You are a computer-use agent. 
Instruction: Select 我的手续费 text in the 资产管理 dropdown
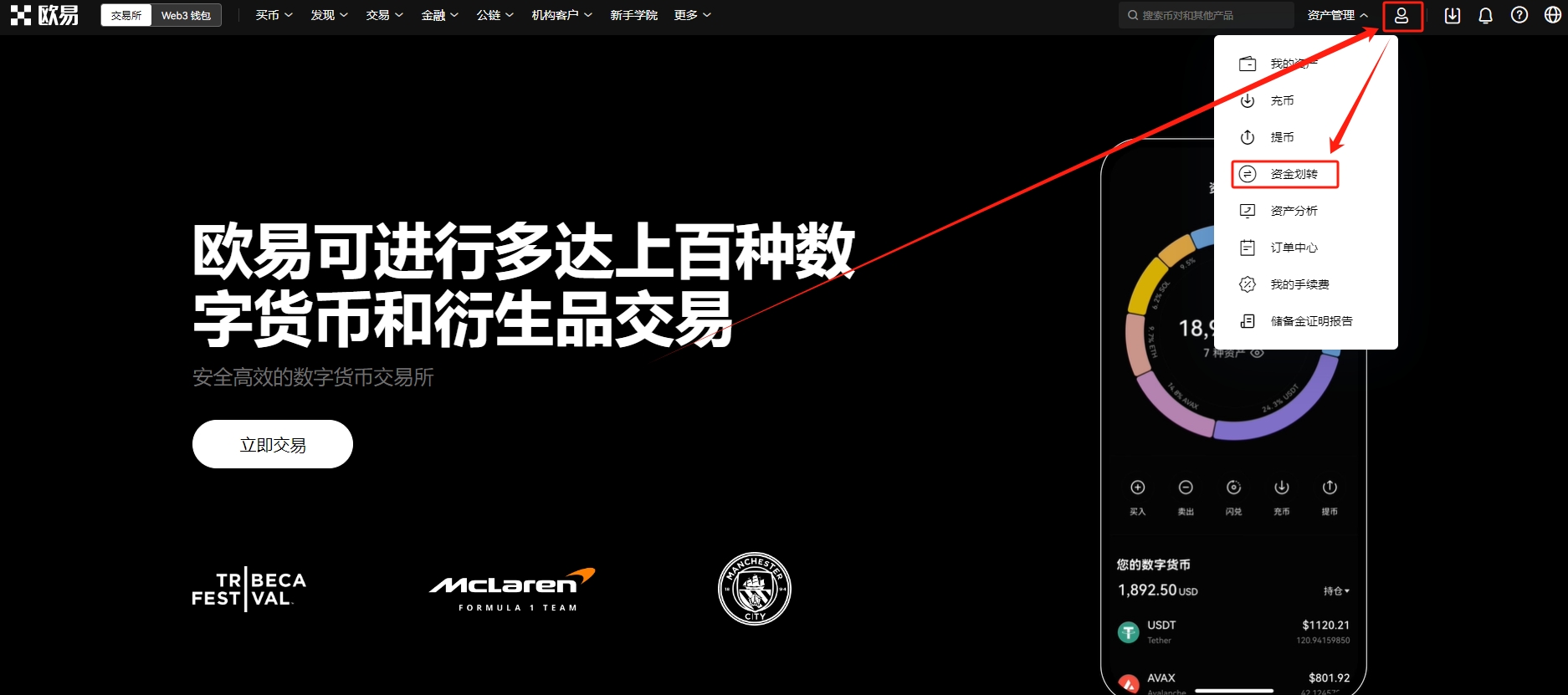tap(1299, 284)
